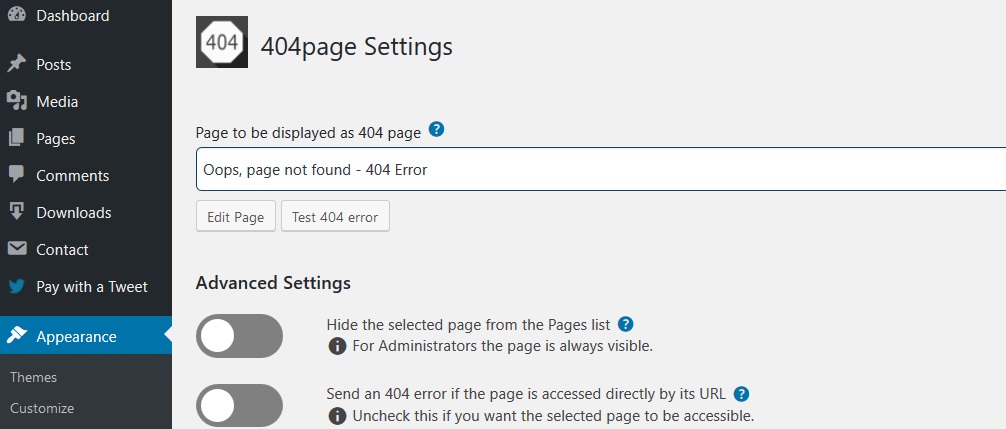This screenshot has height=429, width=1006.
Task: Click help icon beside 404 page label
Action: (436, 130)
